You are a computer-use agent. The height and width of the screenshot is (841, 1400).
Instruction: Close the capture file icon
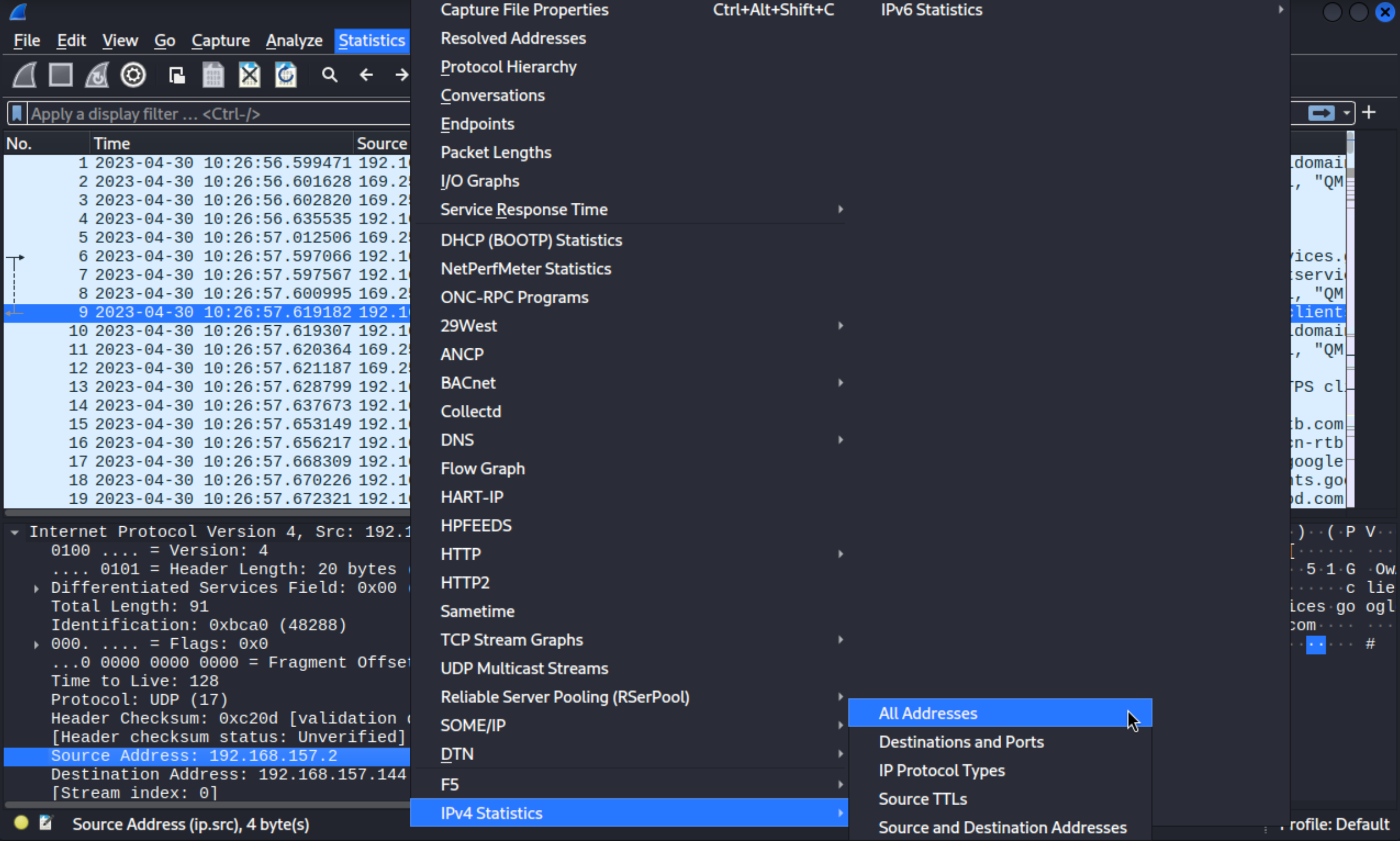[x=249, y=75]
